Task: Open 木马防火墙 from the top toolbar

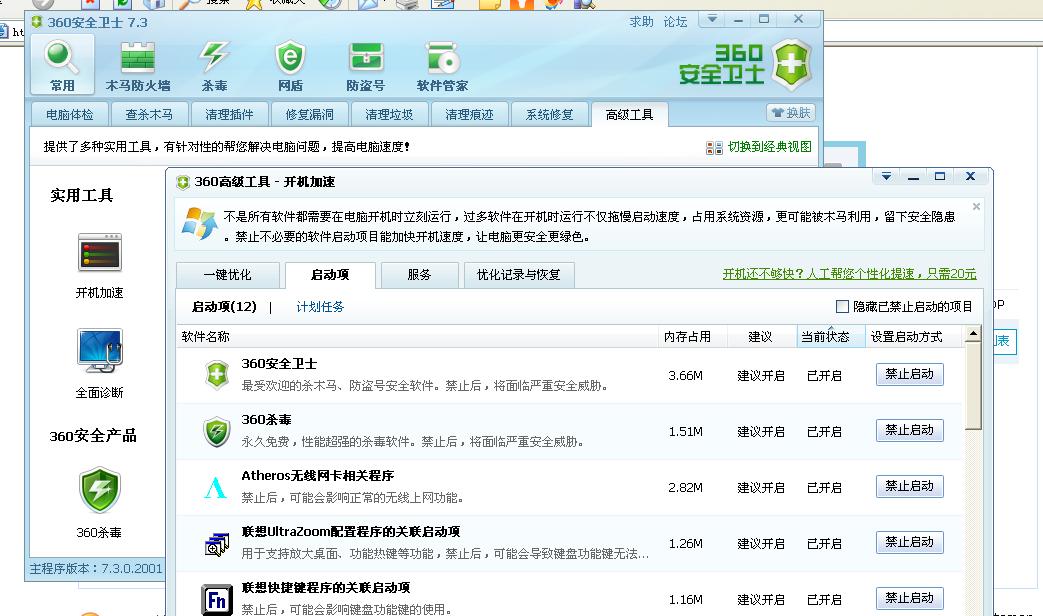Action: coord(138,65)
